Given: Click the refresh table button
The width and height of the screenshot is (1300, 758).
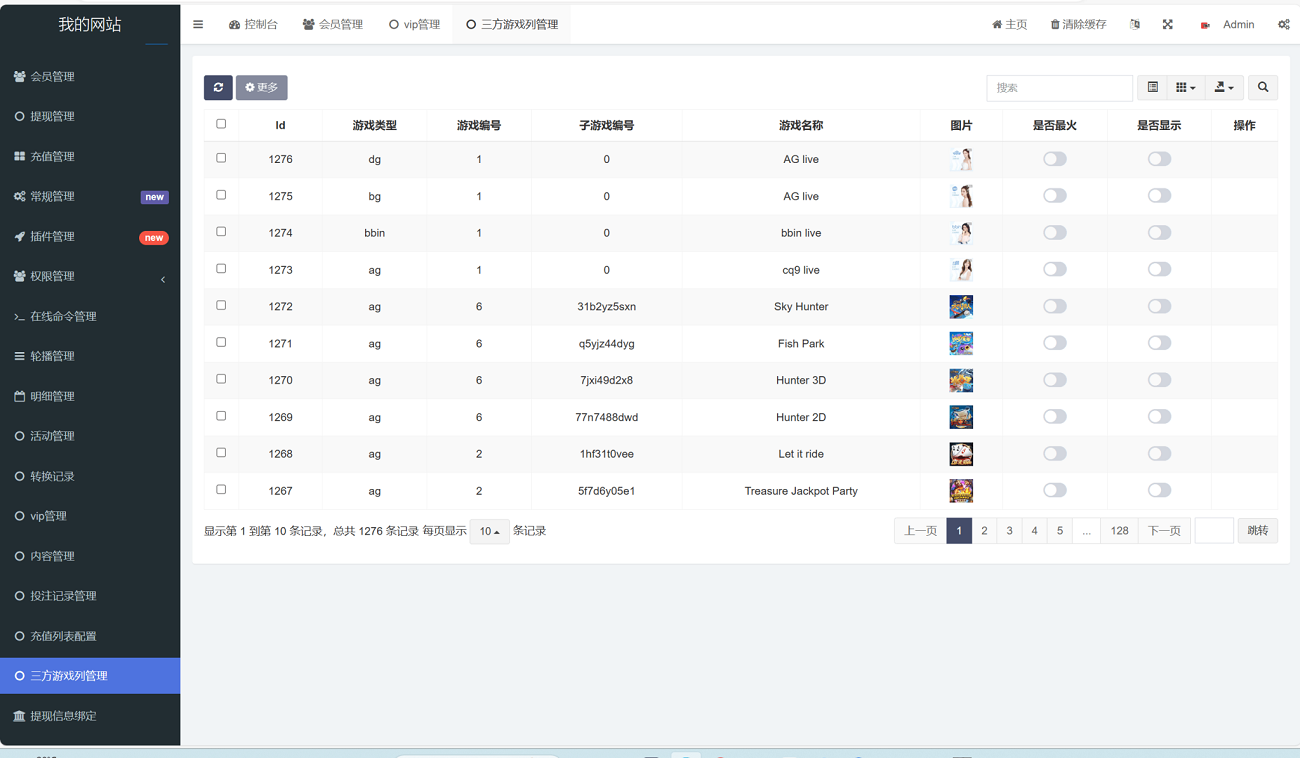Looking at the screenshot, I should tap(218, 88).
